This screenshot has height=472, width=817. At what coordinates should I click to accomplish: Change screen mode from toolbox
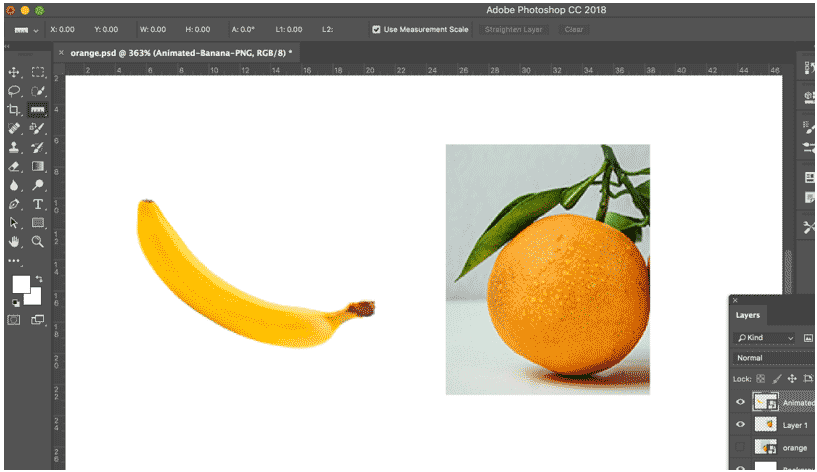coord(38,320)
